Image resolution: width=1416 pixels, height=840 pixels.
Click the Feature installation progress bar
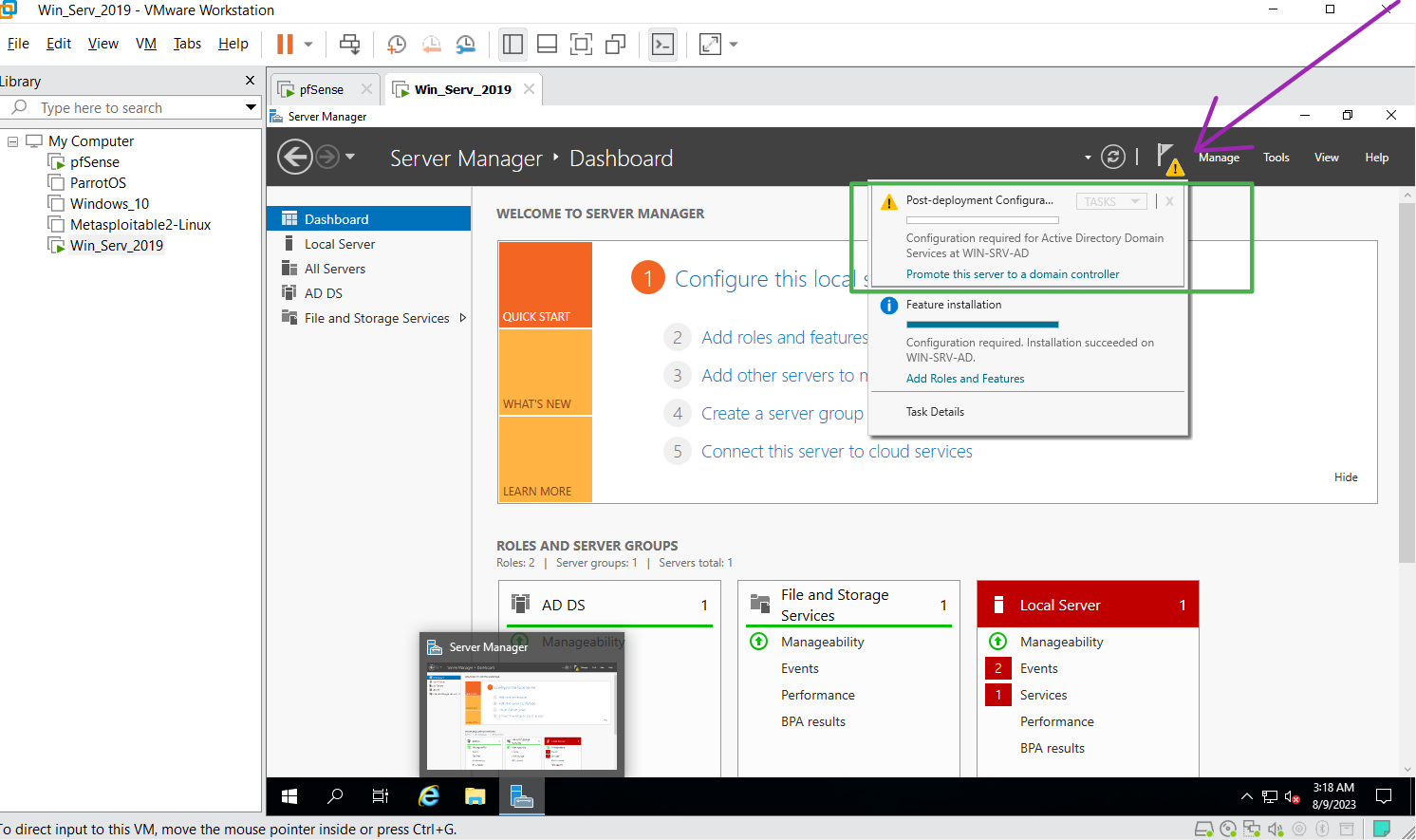pyautogui.click(x=982, y=325)
